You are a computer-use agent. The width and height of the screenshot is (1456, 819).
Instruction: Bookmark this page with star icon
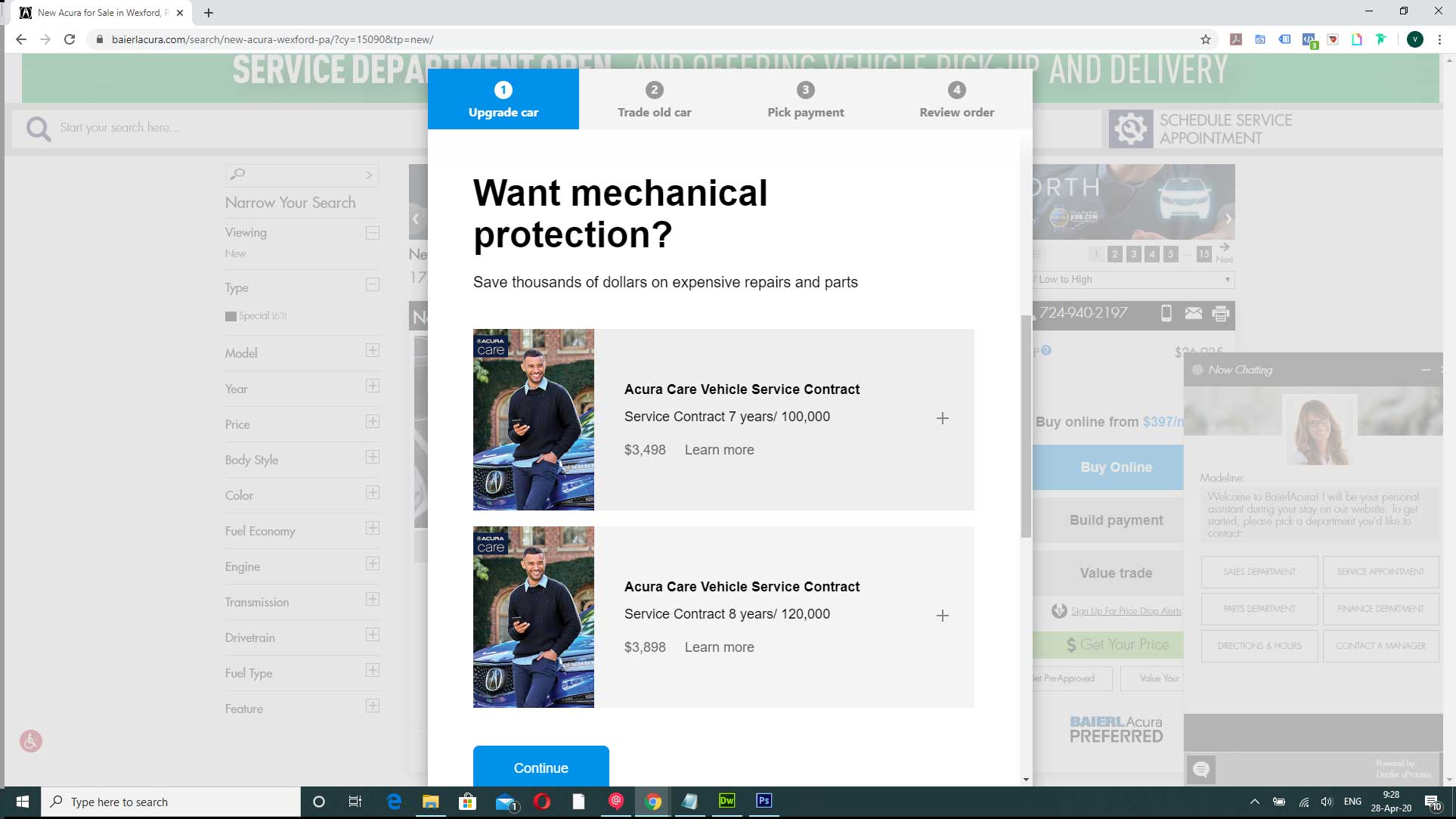[x=1205, y=39]
